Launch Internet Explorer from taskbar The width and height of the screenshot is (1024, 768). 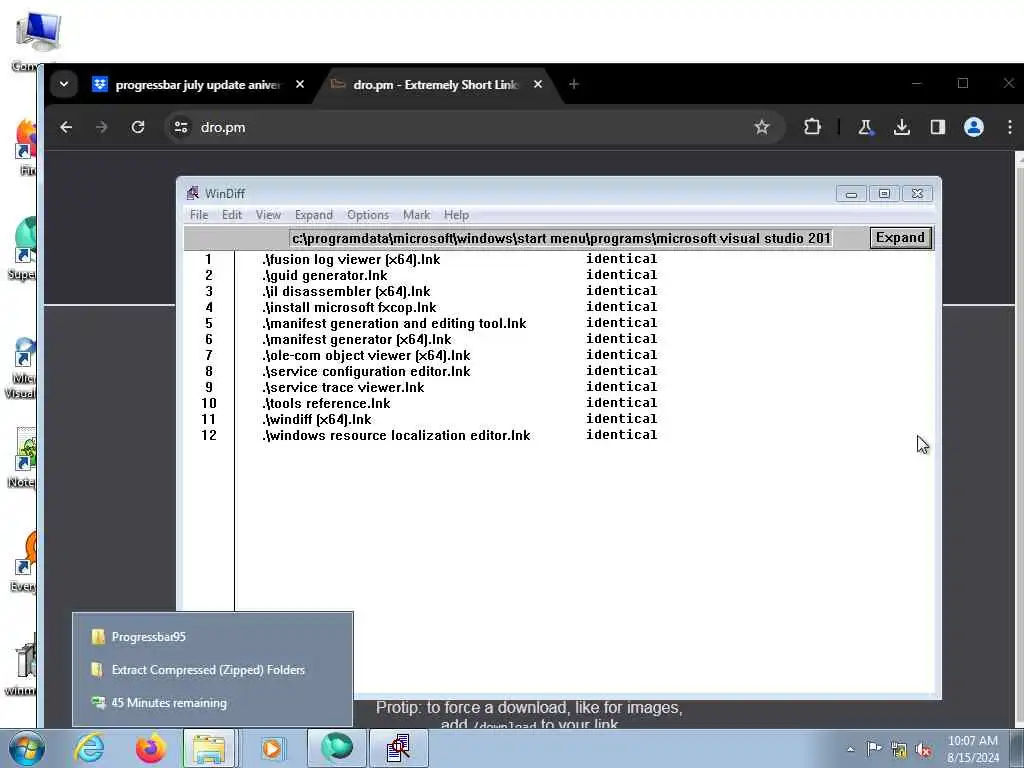pos(89,748)
